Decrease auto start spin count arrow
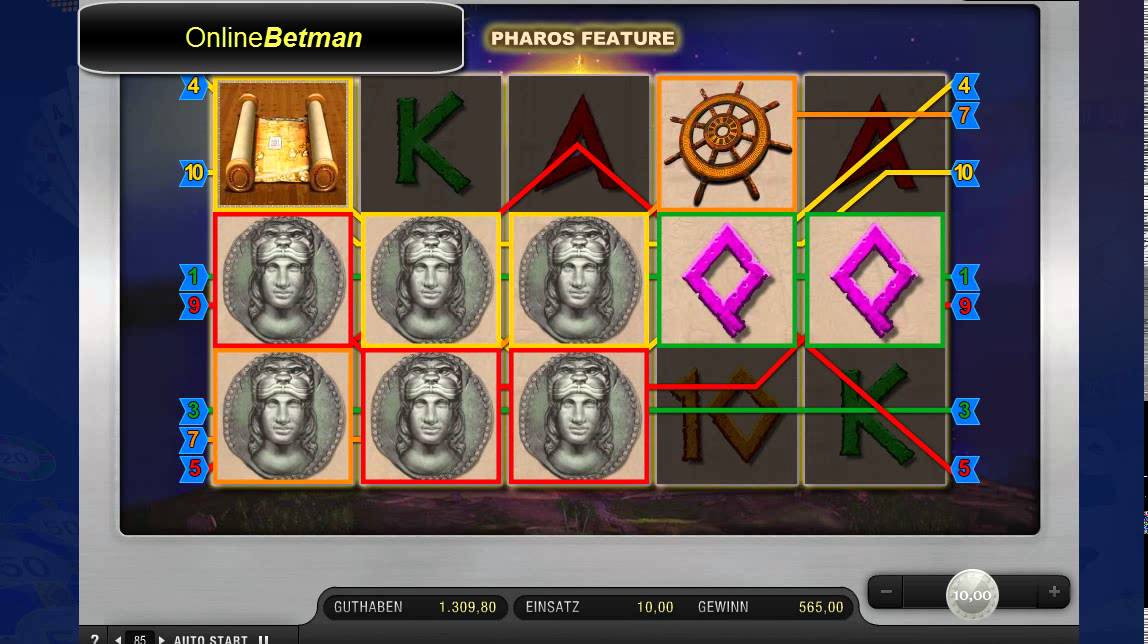 coord(118,640)
